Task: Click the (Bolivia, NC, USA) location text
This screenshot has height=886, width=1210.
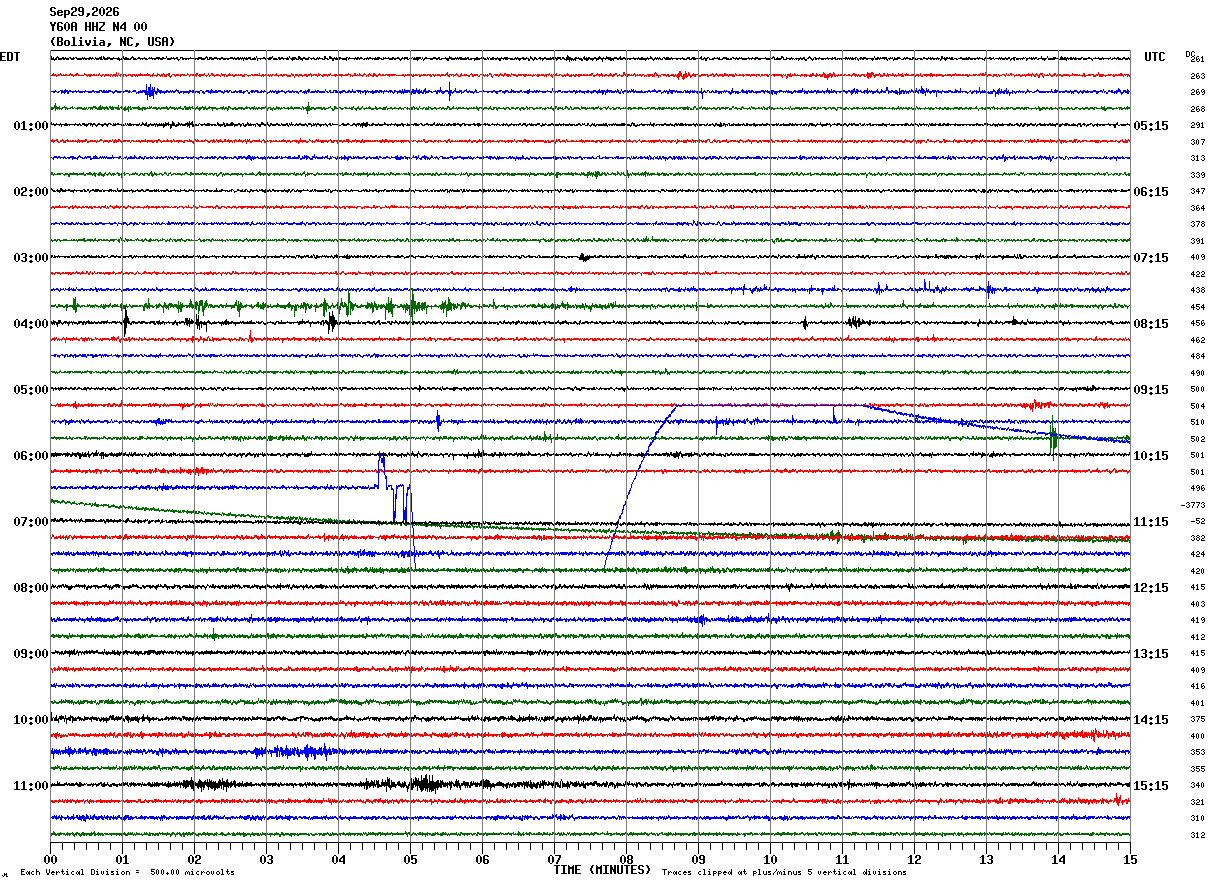Action: pos(112,42)
